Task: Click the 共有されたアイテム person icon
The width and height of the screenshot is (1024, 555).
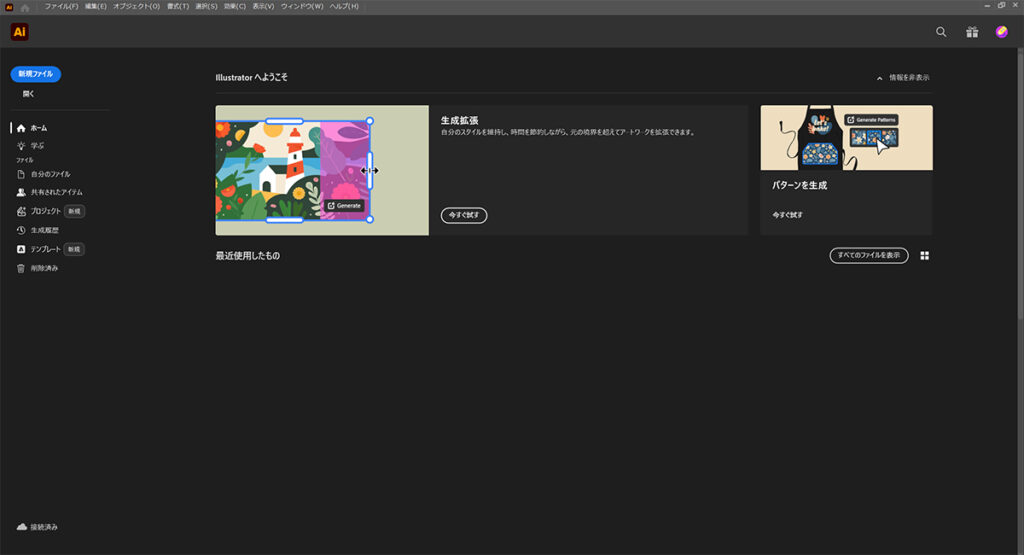Action: [x=21, y=192]
